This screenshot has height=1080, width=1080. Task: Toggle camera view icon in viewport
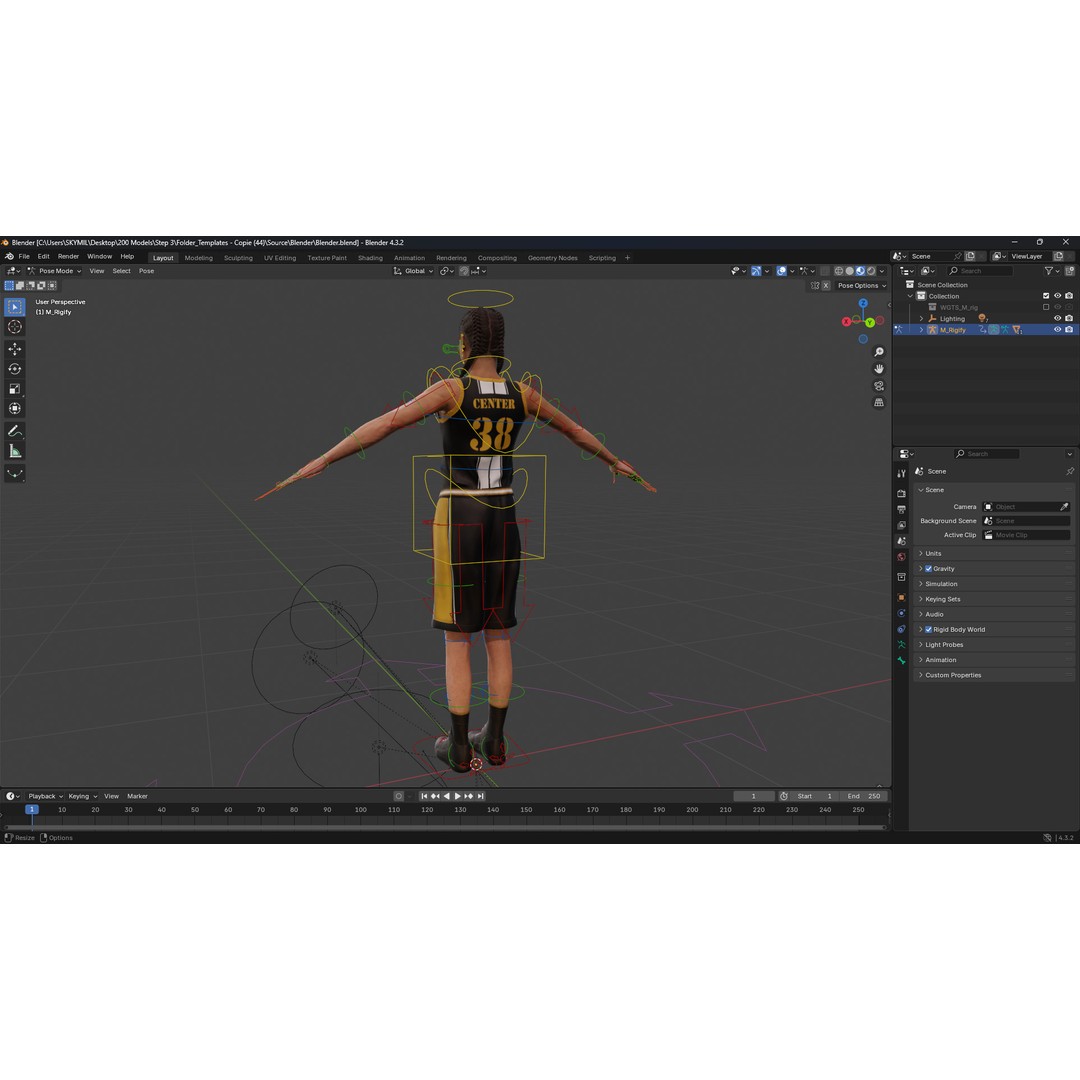(879, 386)
